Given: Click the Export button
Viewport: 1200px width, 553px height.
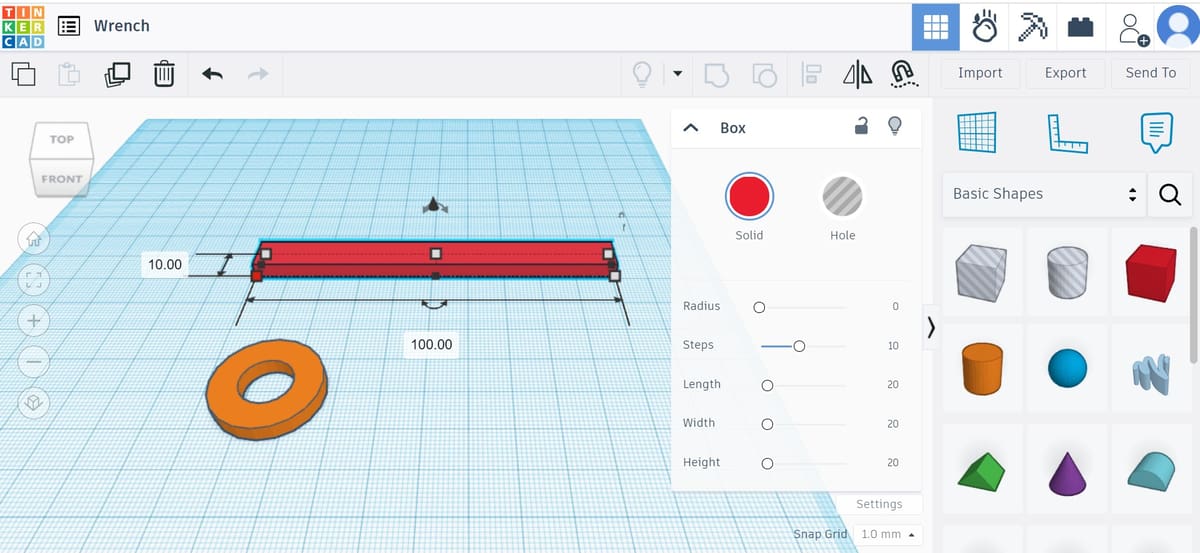Looking at the screenshot, I should point(1065,73).
